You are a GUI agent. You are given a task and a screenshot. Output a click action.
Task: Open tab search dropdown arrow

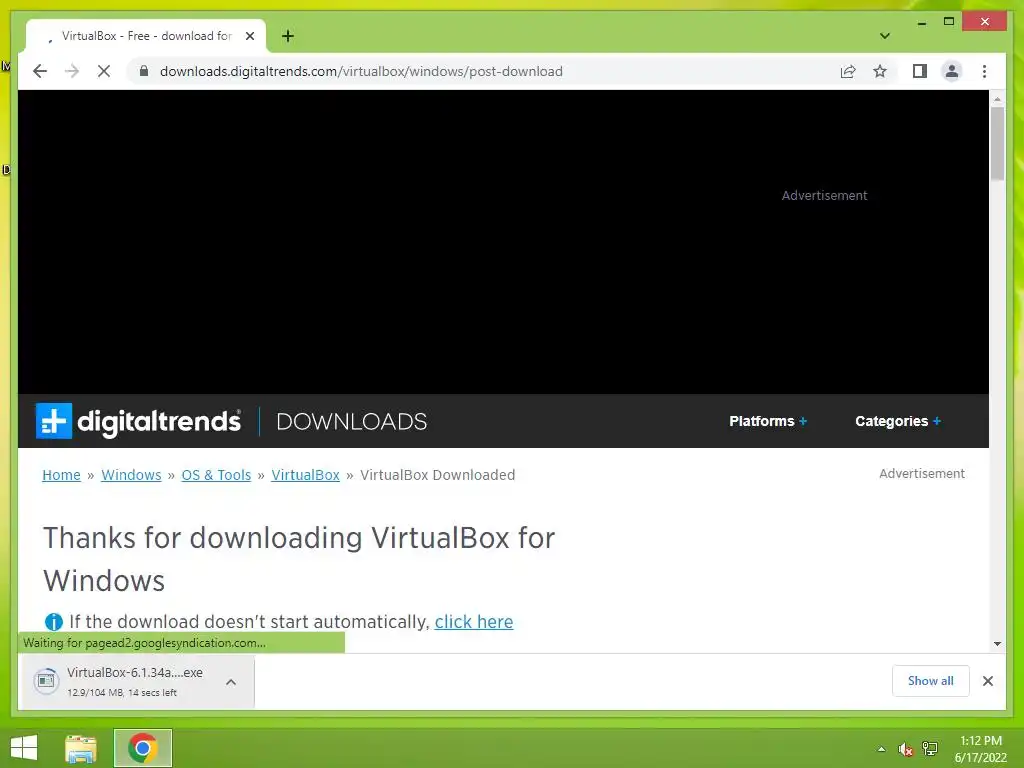click(x=885, y=36)
